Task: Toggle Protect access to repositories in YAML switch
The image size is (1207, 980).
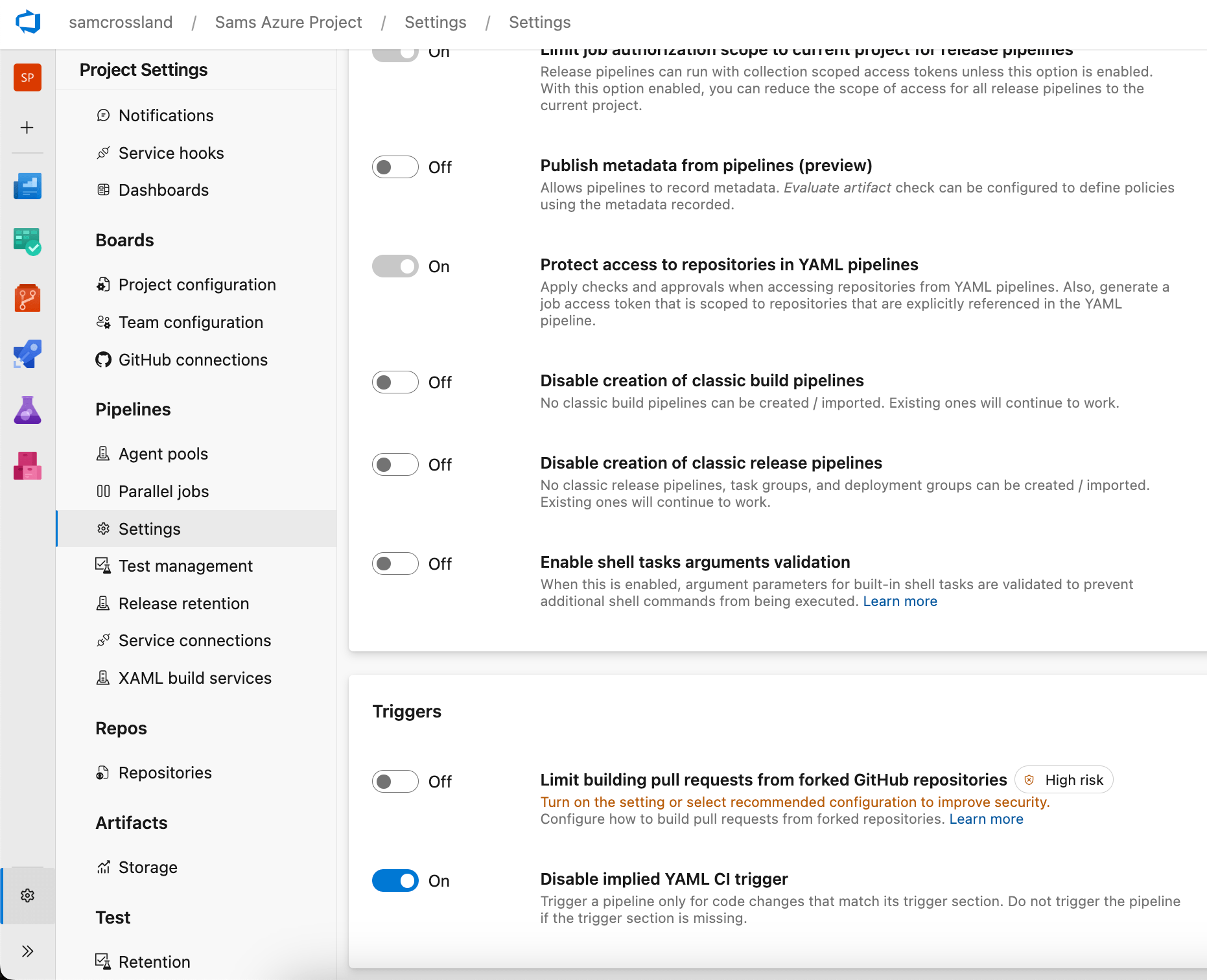Action: [x=395, y=266]
